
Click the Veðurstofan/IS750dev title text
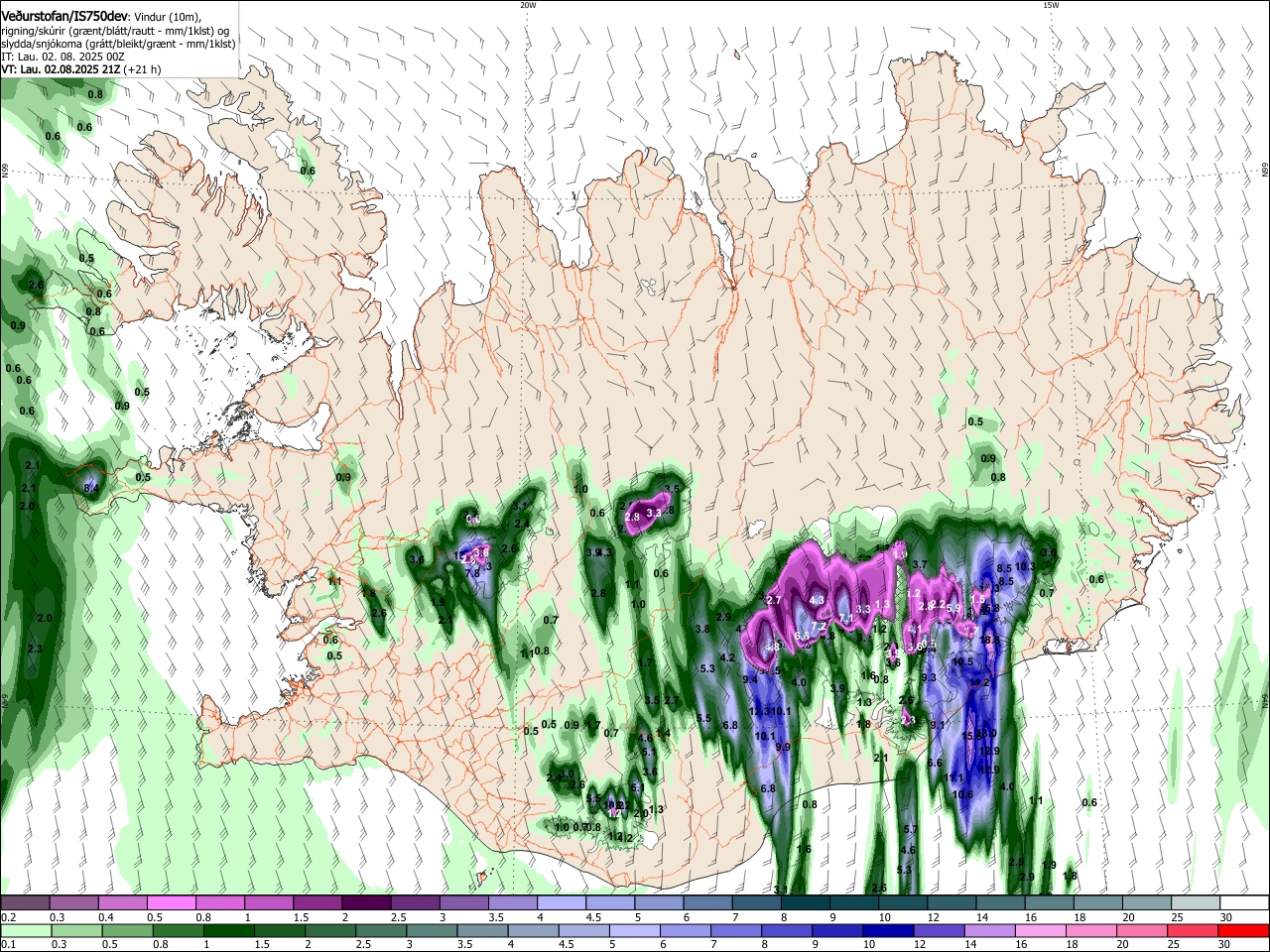[x=63, y=15]
